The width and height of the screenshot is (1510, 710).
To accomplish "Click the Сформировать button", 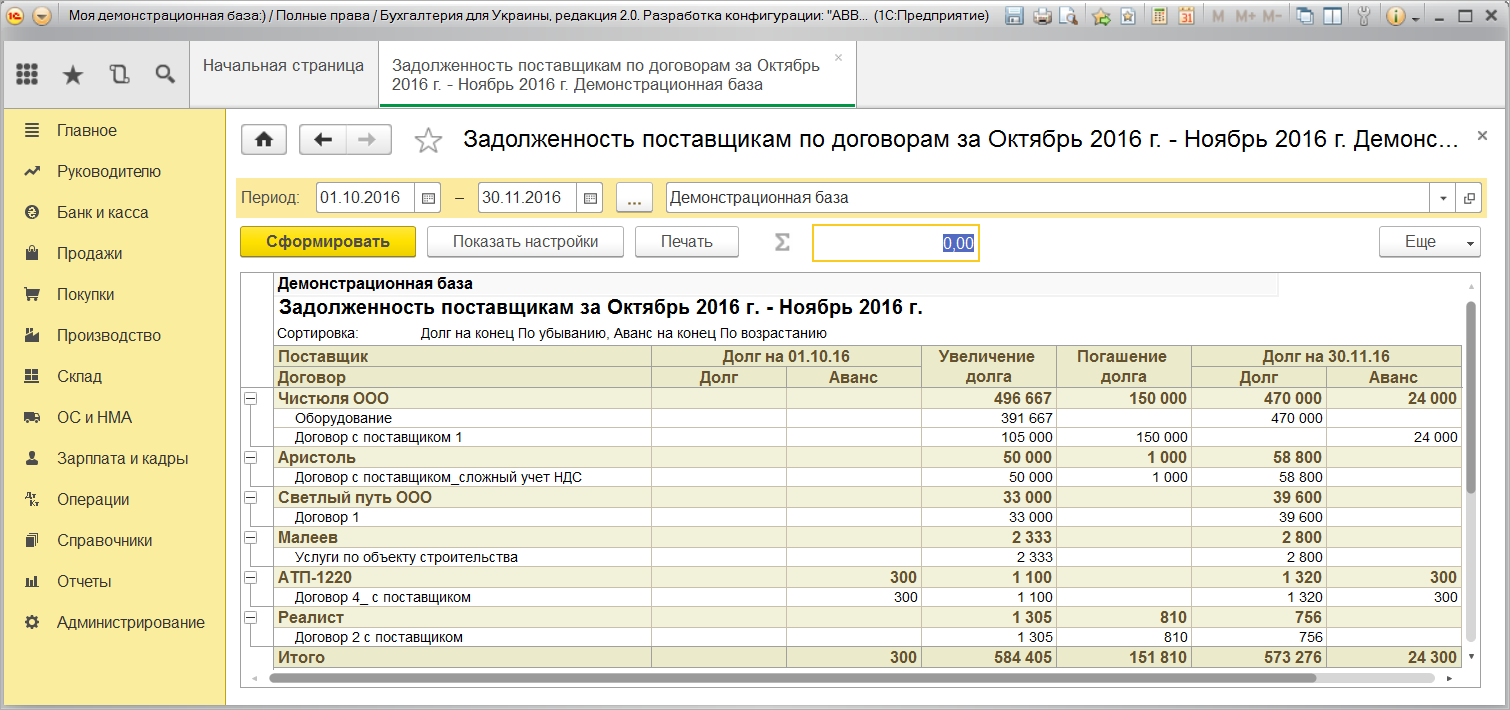I will (x=327, y=241).
